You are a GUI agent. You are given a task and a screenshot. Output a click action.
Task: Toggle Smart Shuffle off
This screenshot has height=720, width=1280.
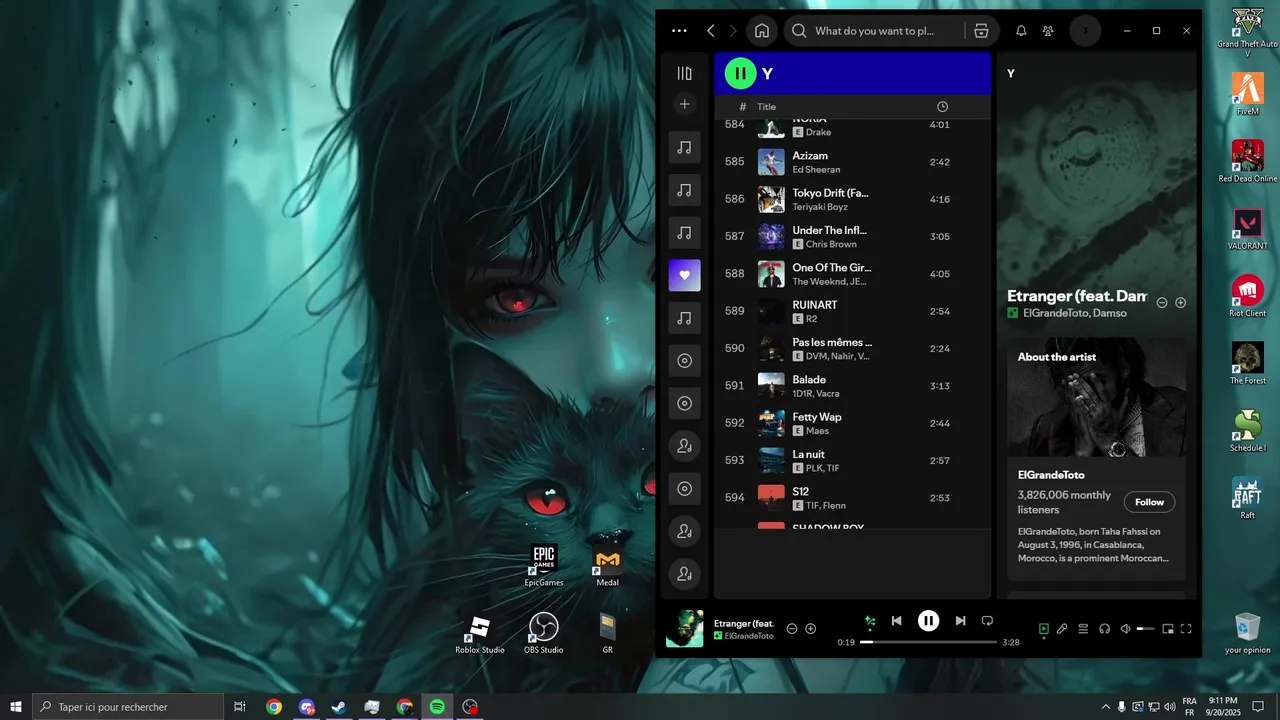[x=870, y=621]
